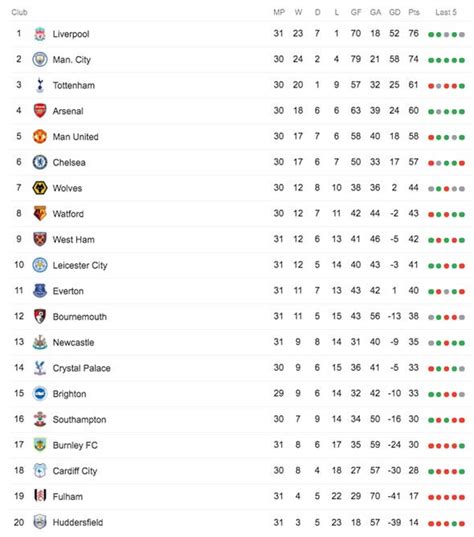This screenshot has width=474, height=537.
Task: Open the Crystal Palace team link
Action: (82, 368)
